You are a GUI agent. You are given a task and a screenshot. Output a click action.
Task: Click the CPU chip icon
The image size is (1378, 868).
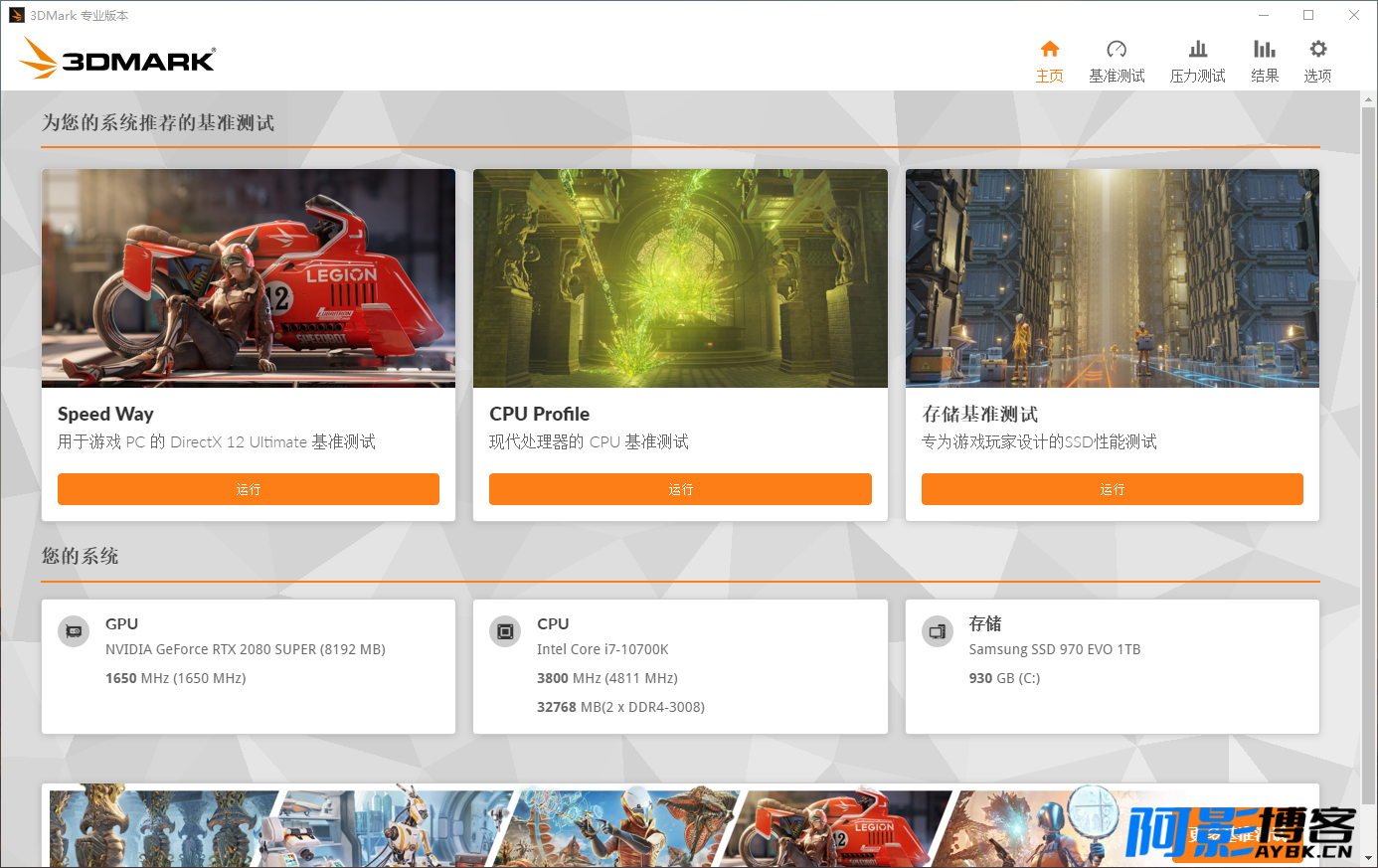[505, 631]
